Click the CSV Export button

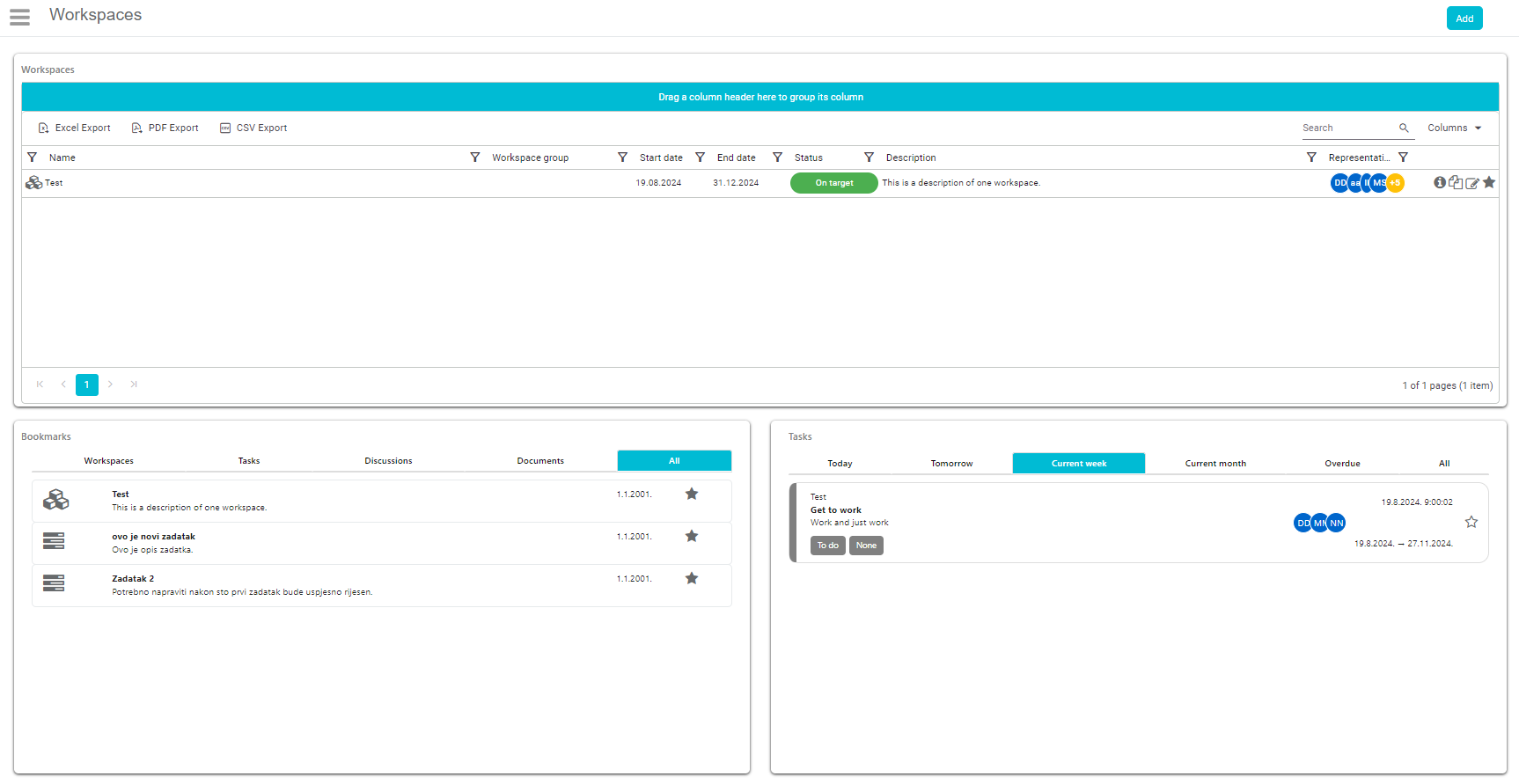point(253,128)
